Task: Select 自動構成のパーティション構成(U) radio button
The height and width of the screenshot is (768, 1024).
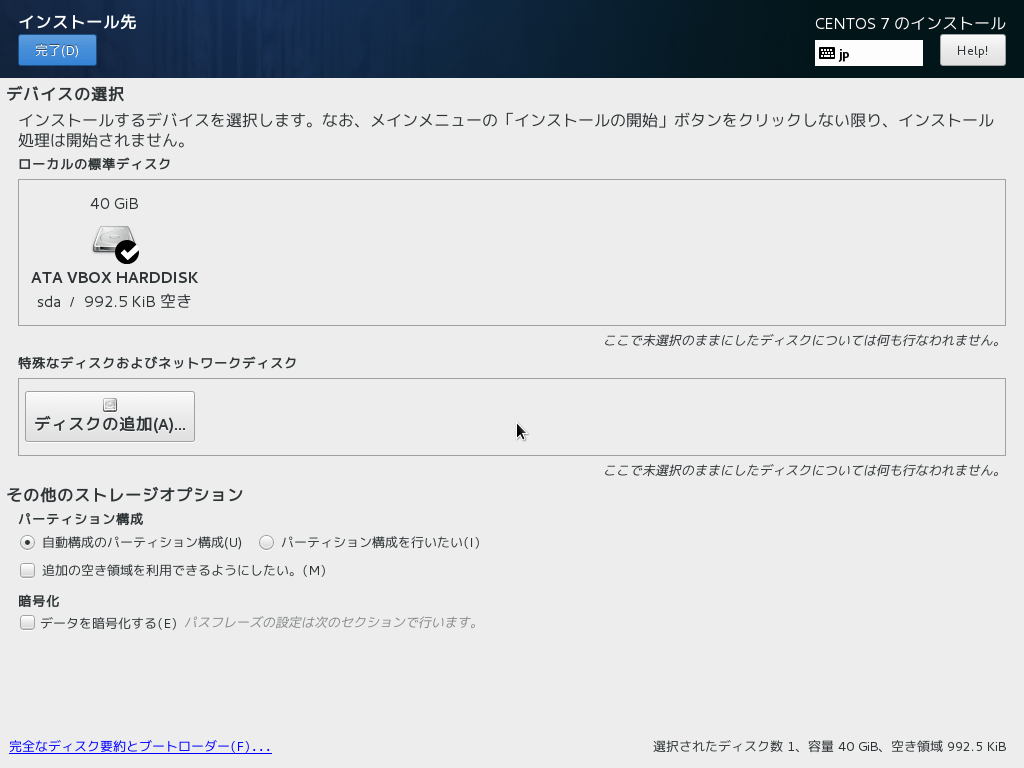Action: 27,542
